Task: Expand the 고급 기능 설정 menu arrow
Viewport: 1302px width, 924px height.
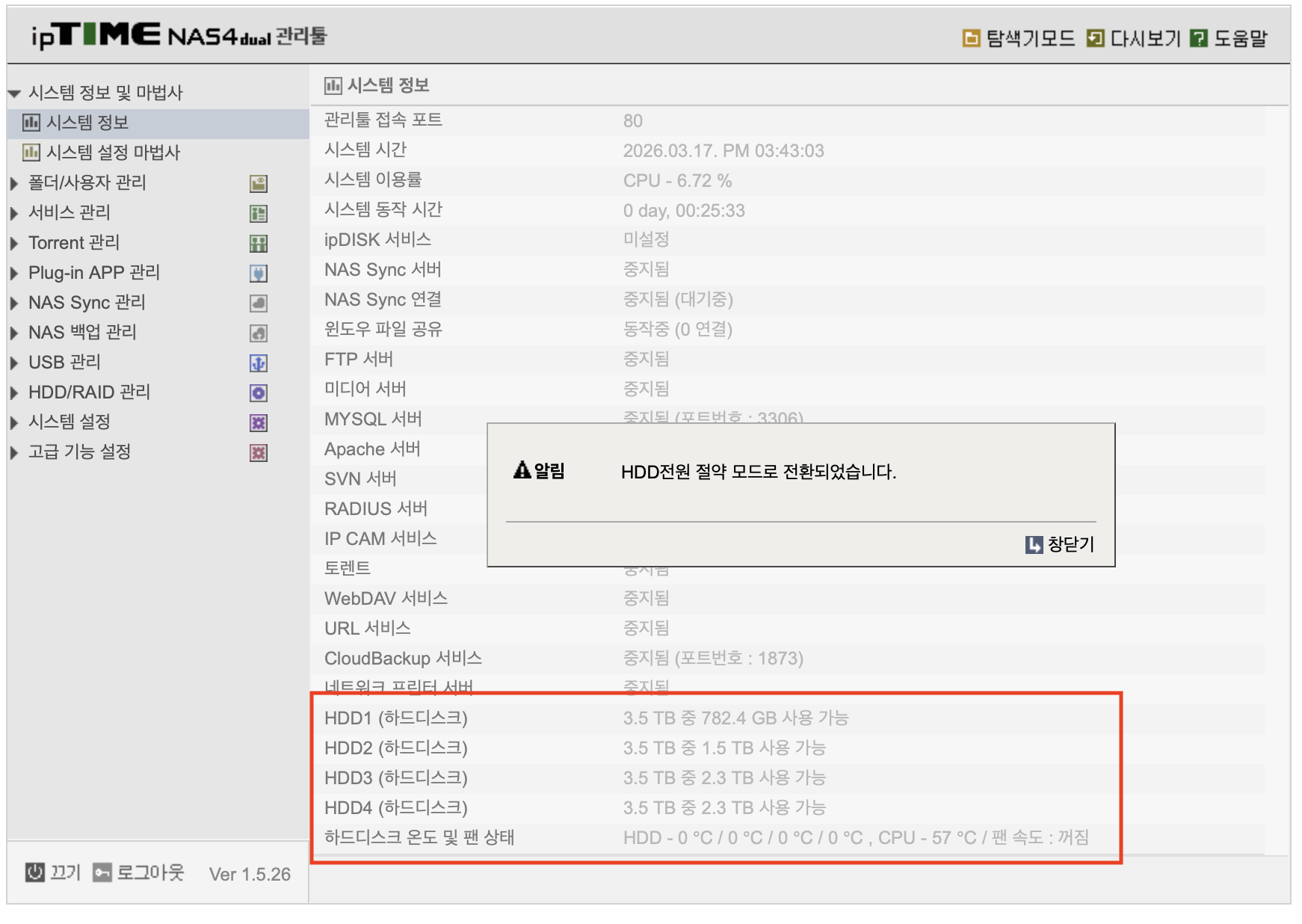Action: (x=14, y=452)
